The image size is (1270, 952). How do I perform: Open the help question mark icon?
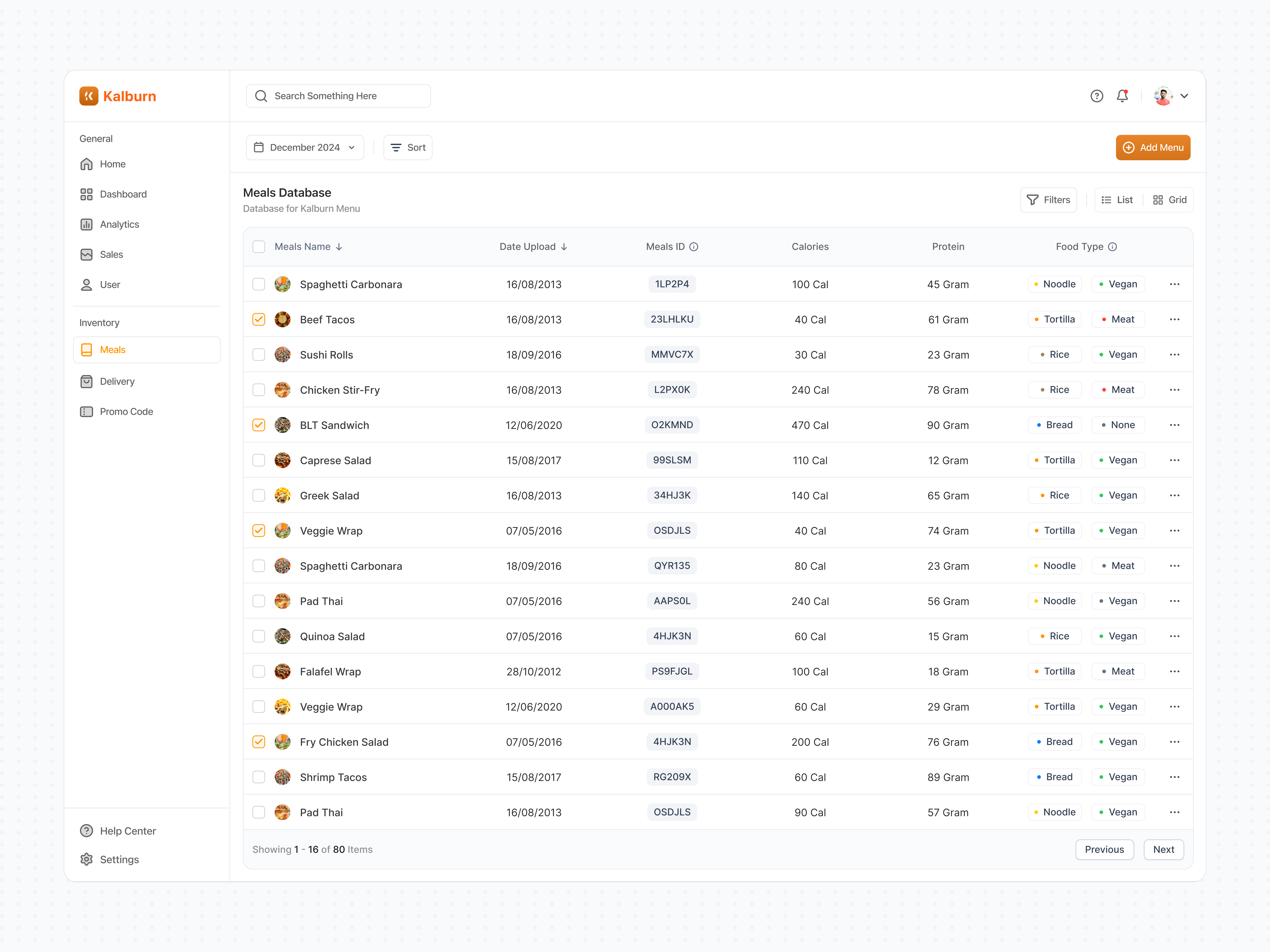coord(1097,96)
